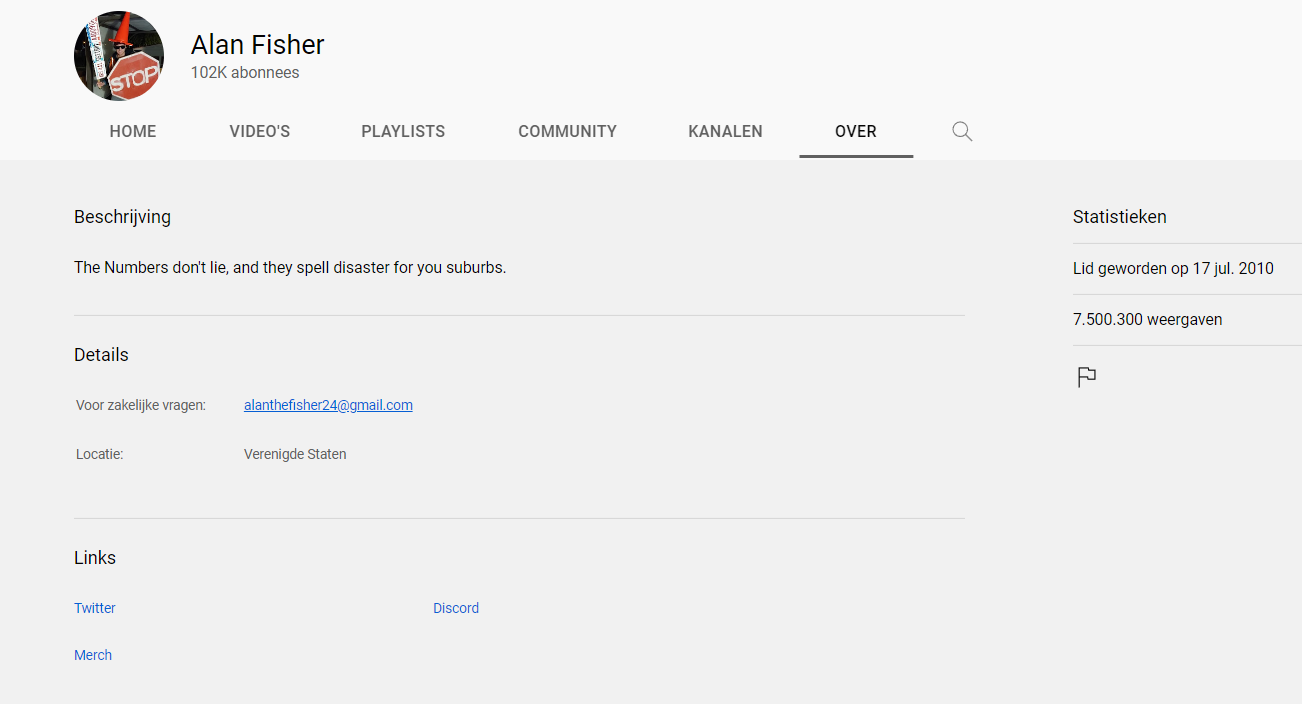Image resolution: width=1302 pixels, height=704 pixels.
Task: Open Alan Fisher channel avatar
Action: (x=119, y=56)
